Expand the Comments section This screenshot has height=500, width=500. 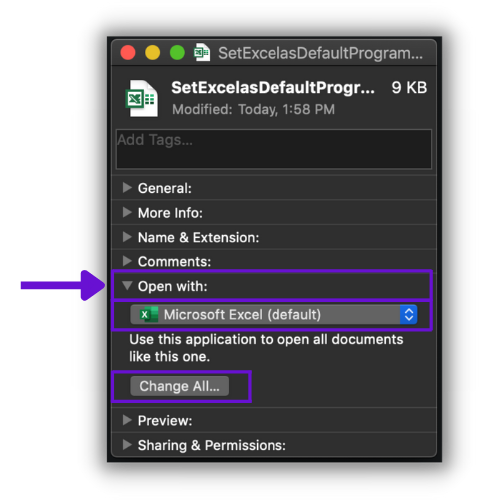[127, 261]
